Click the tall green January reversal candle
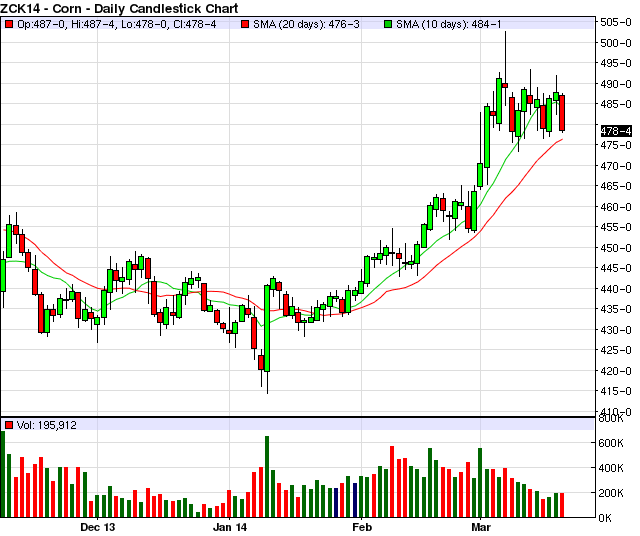The height and width of the screenshot is (536, 640). (267, 328)
